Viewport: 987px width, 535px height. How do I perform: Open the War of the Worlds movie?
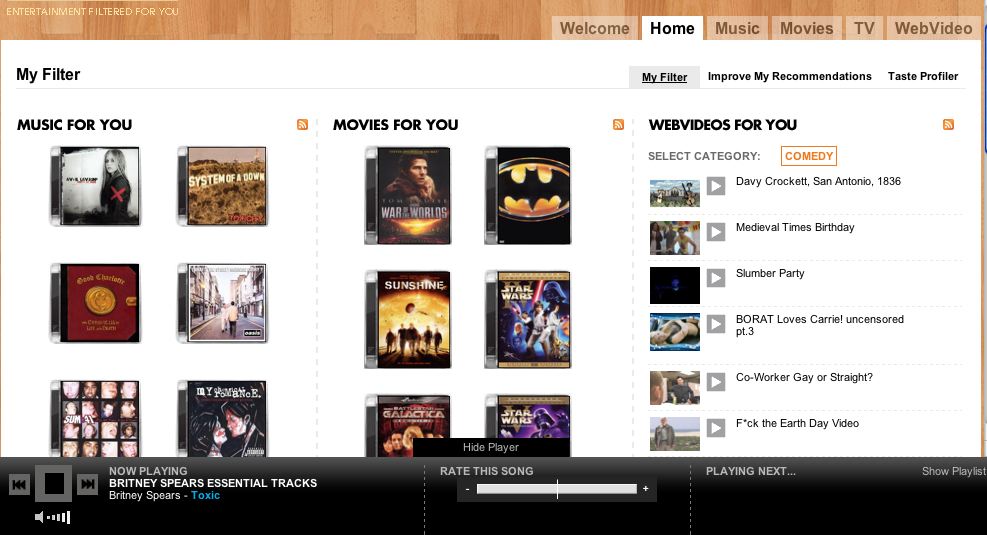[x=408, y=195]
